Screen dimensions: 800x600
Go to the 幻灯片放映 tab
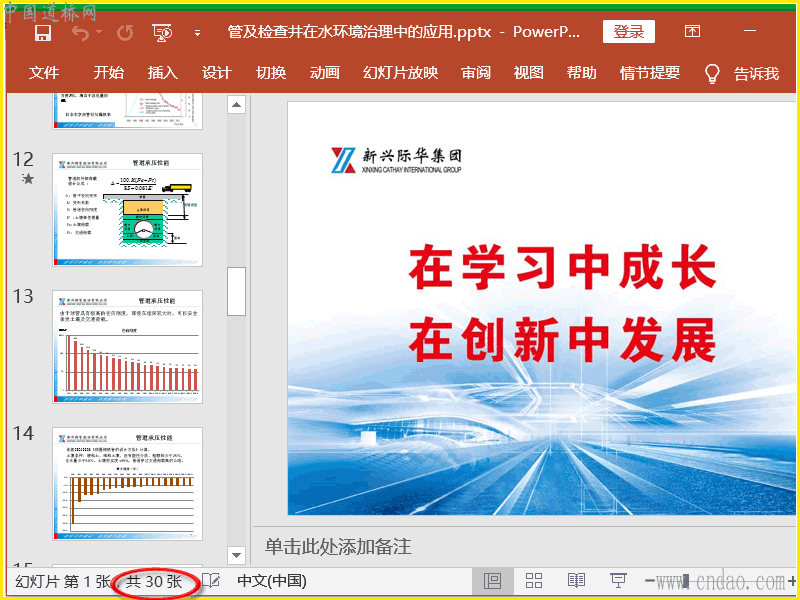[401, 73]
